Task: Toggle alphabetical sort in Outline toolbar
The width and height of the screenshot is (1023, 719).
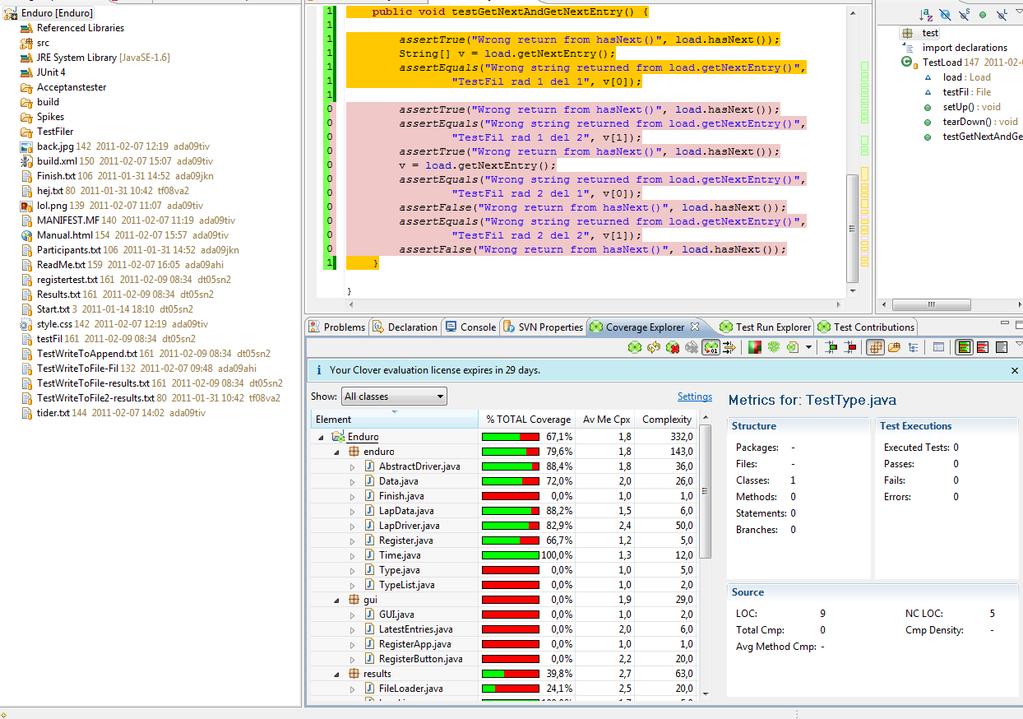Action: tap(926, 14)
